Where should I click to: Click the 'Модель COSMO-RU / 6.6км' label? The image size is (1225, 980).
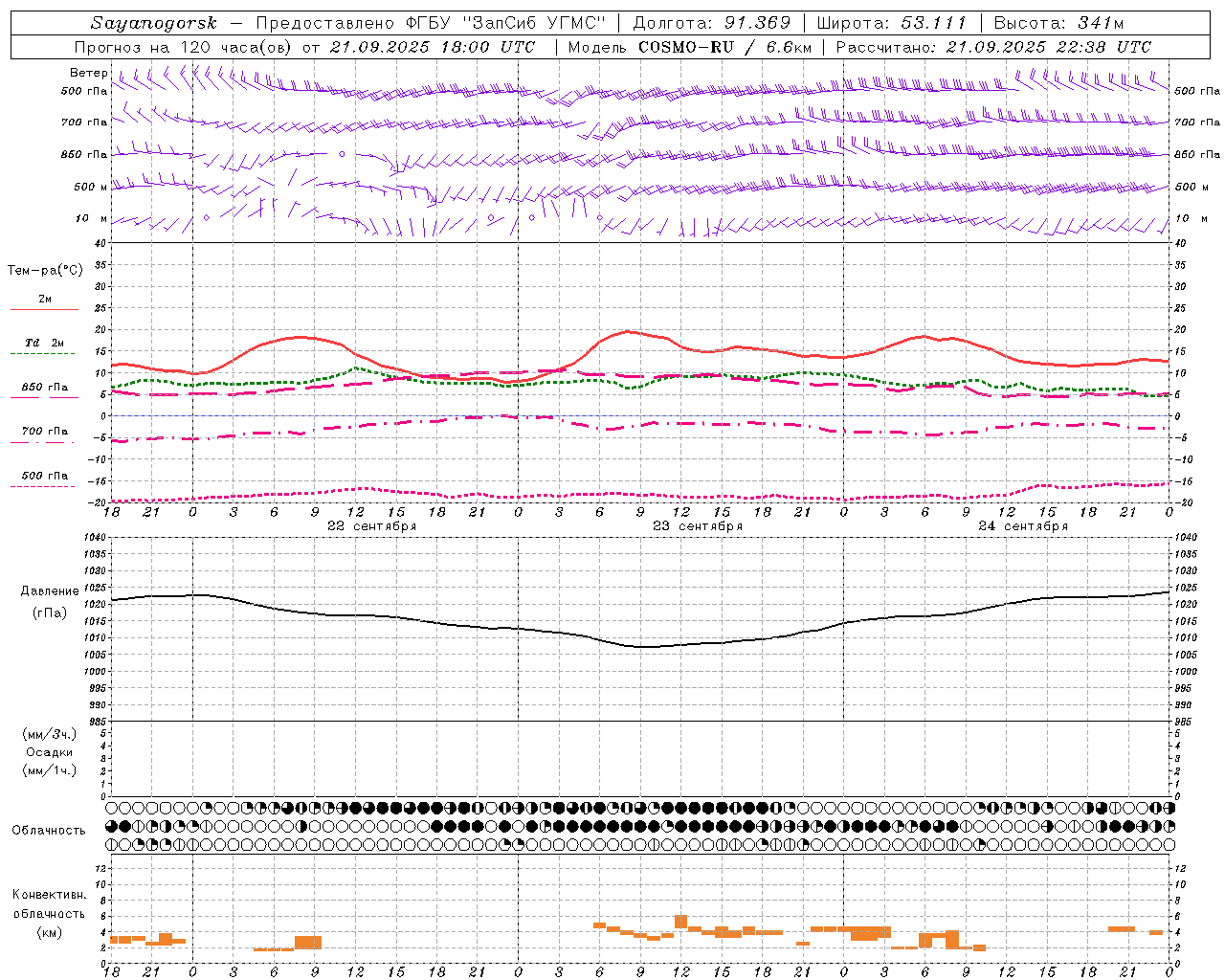(x=690, y=47)
